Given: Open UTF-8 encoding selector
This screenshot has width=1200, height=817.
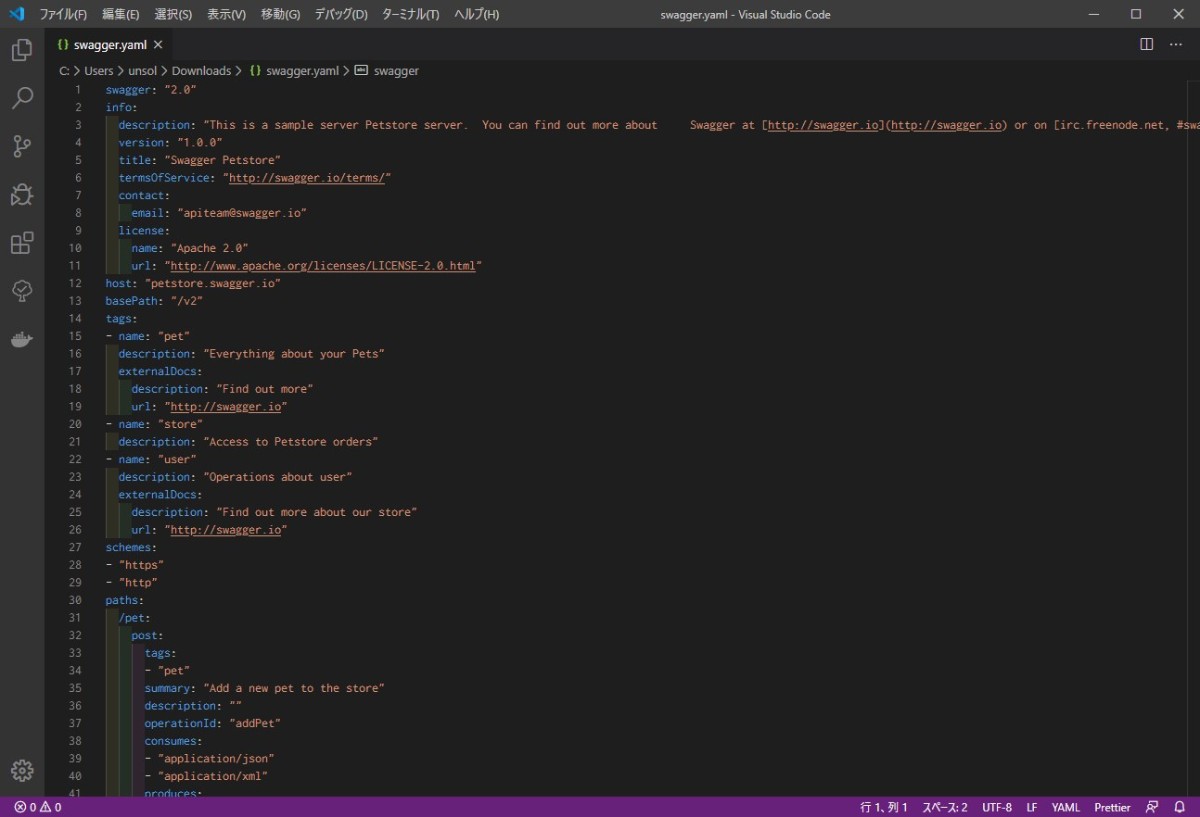Looking at the screenshot, I should click(x=997, y=807).
